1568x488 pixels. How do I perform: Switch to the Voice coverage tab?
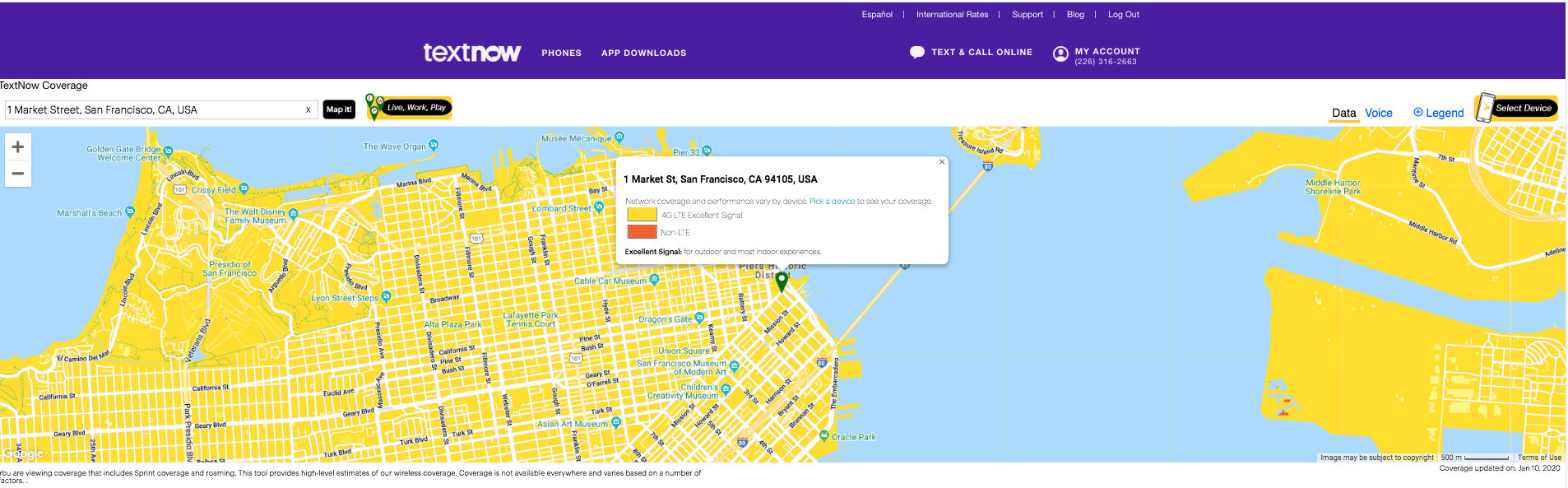tap(1378, 114)
